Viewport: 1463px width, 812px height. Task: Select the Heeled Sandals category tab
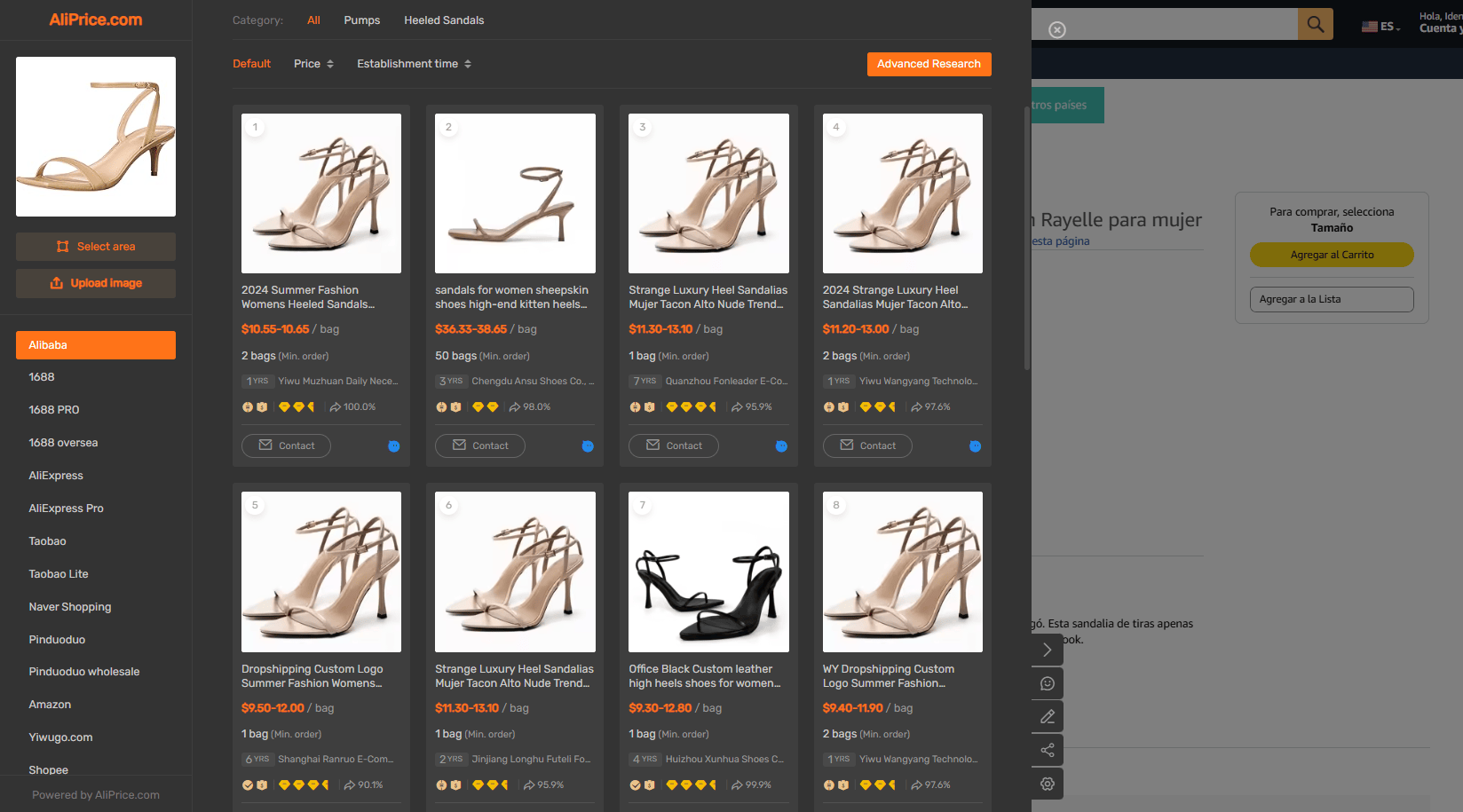click(x=444, y=20)
